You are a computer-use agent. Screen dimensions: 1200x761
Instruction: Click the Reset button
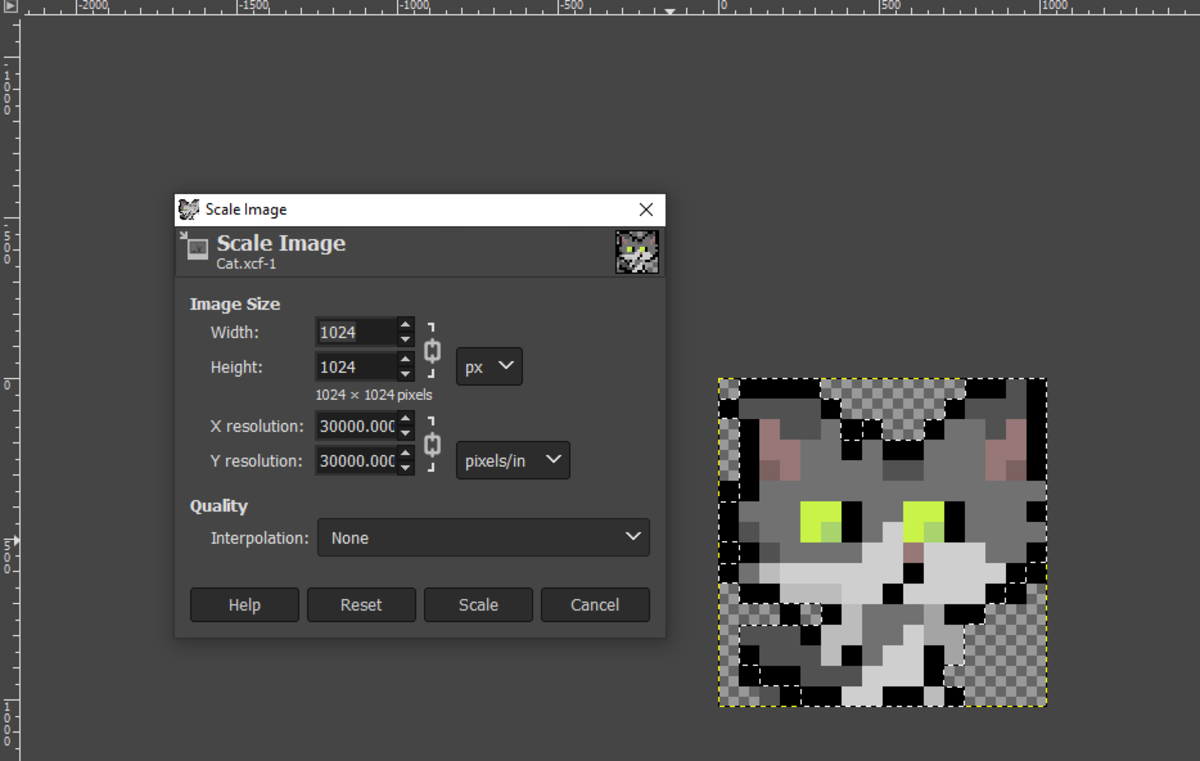click(361, 604)
